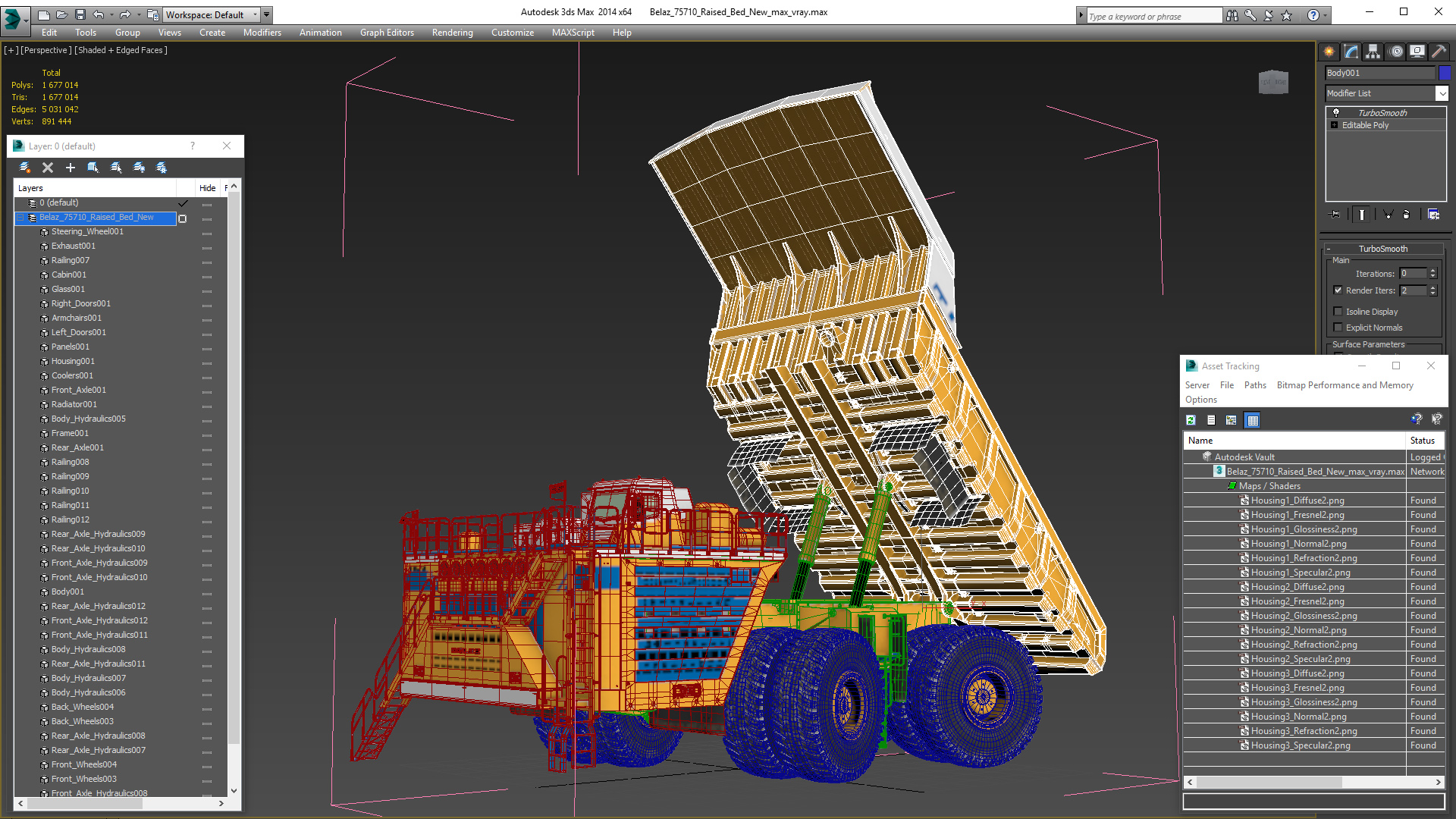Enable the Explicit Normals checkbox
1456x819 pixels.
pyautogui.click(x=1338, y=327)
